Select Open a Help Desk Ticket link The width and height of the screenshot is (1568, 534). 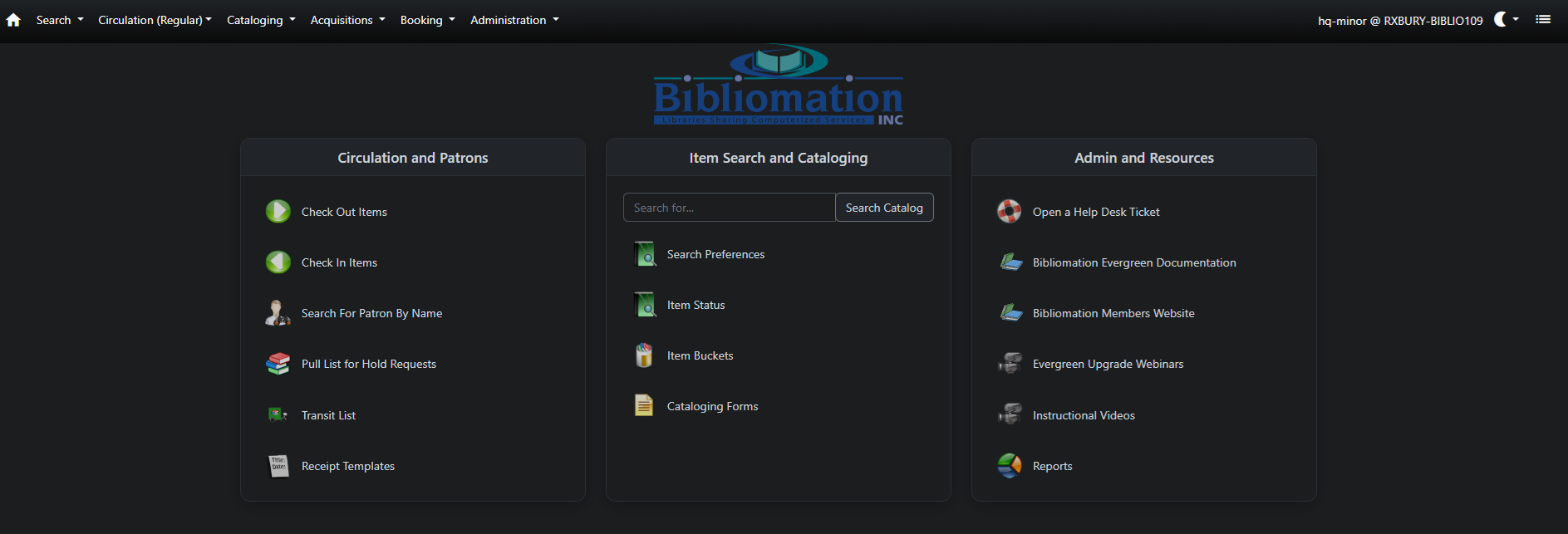coord(1096,212)
